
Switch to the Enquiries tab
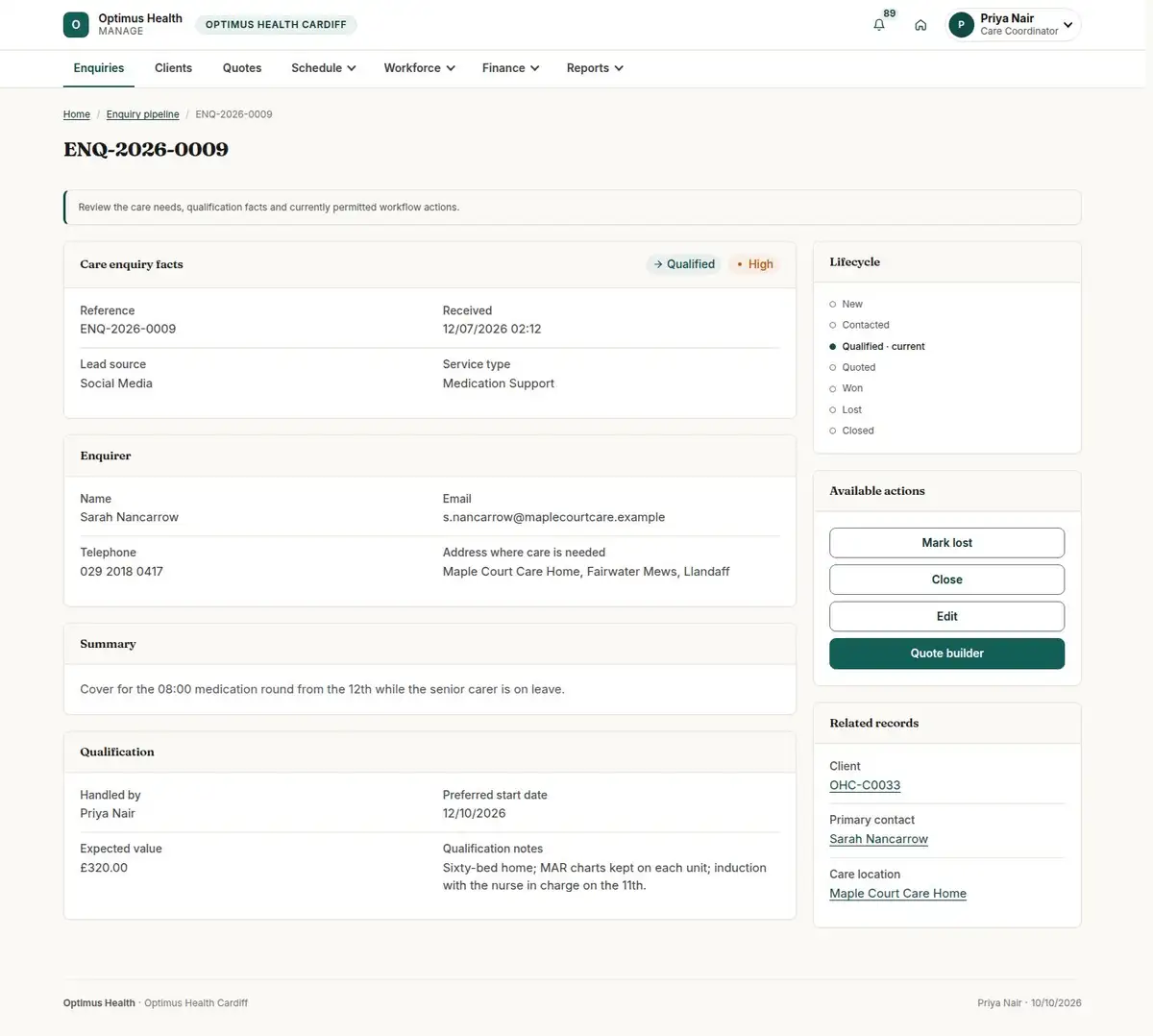coord(99,68)
